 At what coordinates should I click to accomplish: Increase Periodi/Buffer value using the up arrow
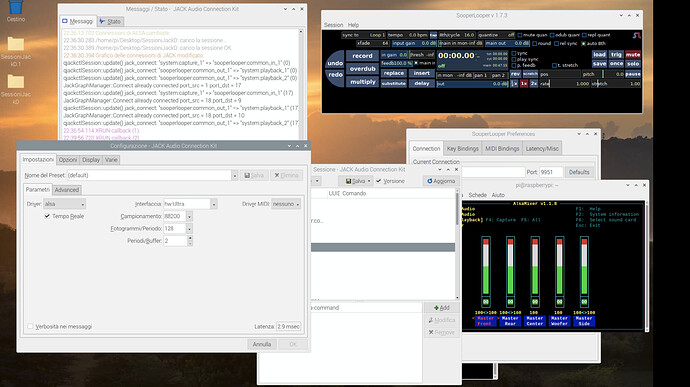pyautogui.click(x=190, y=238)
